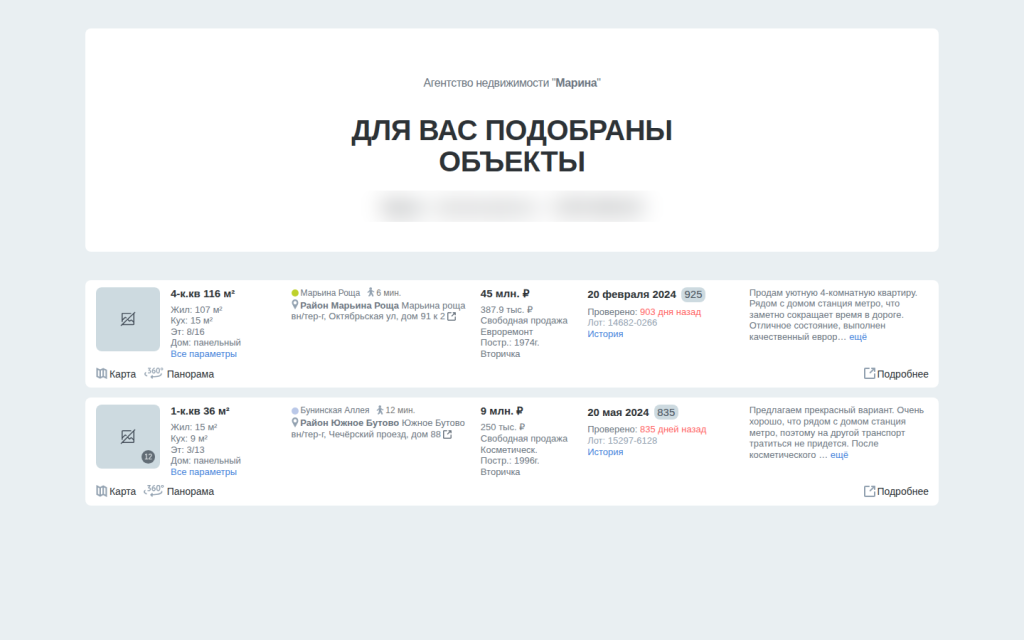Open photo placeholder of the 4-к.кв 116 м² listing
This screenshot has height=640, width=1024.
pos(128,319)
